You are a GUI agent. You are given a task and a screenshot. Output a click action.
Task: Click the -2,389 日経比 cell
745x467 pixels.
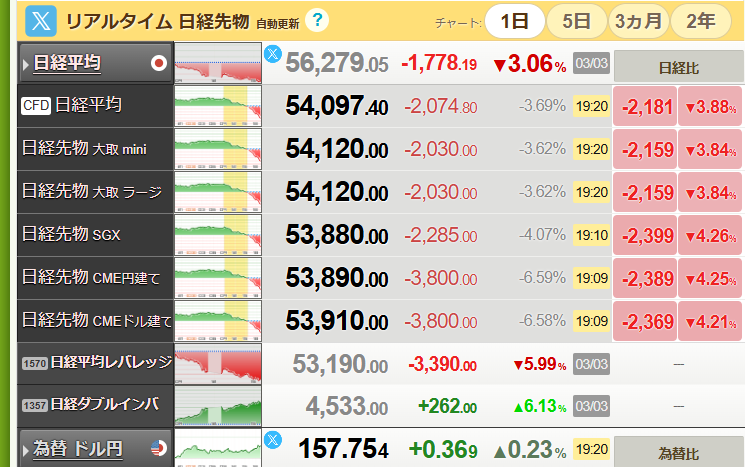[645, 278]
